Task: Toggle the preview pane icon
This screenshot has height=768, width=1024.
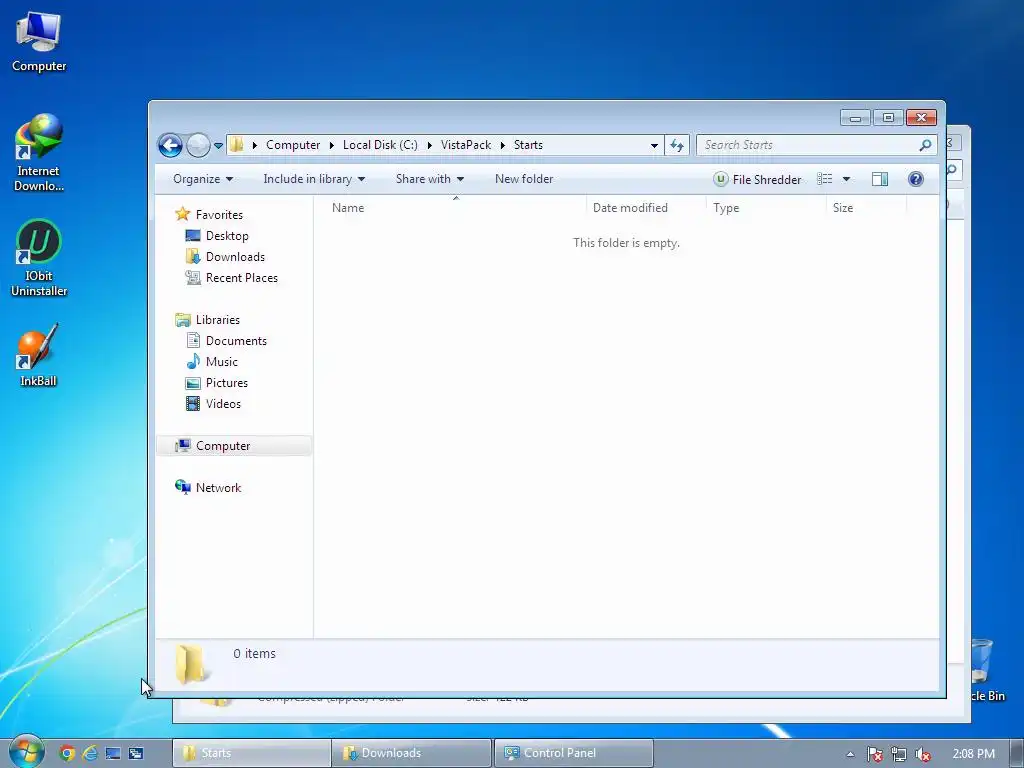Action: [x=880, y=179]
